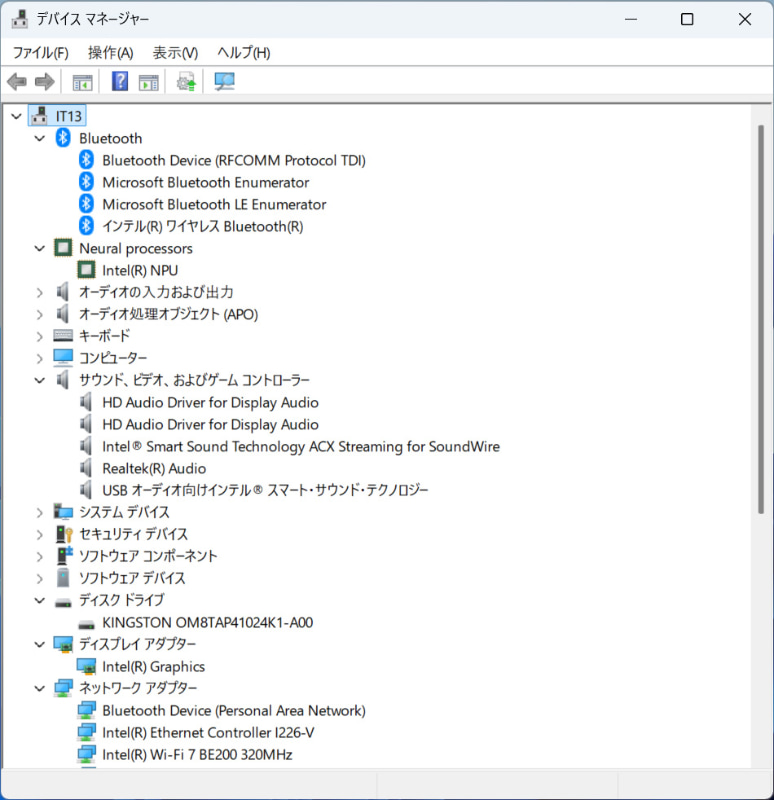Click the システム デバイス icon
This screenshot has height=800, width=774.
pyautogui.click(x=63, y=512)
